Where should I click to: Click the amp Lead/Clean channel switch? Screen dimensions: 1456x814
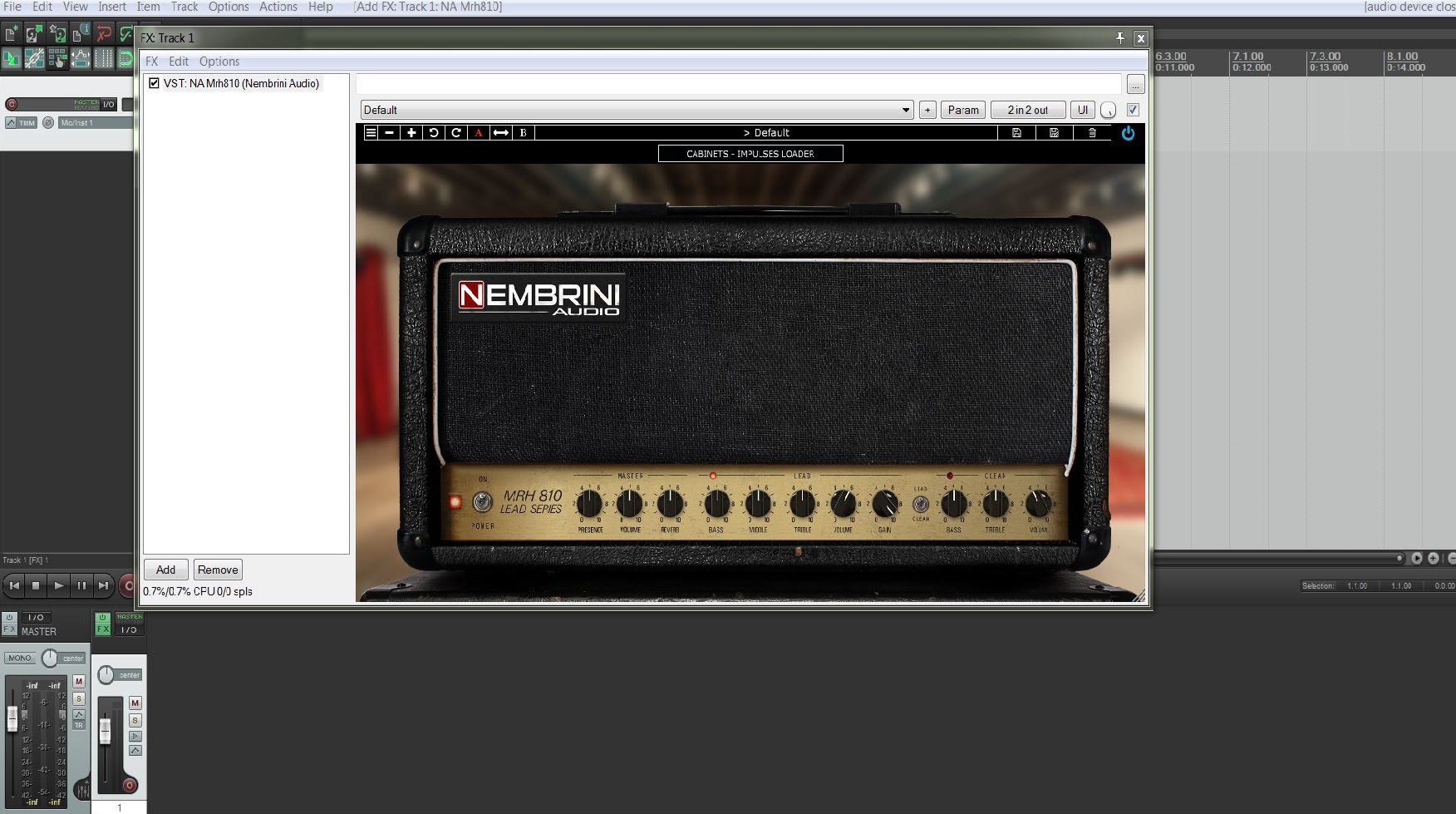[921, 504]
